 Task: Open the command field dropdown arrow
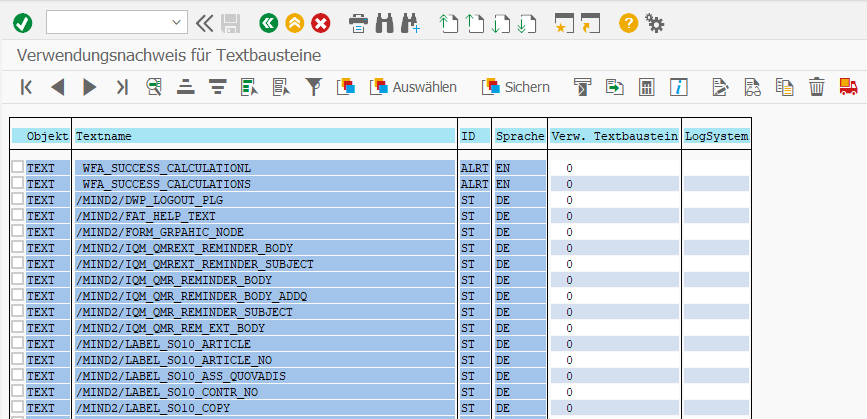tap(176, 23)
